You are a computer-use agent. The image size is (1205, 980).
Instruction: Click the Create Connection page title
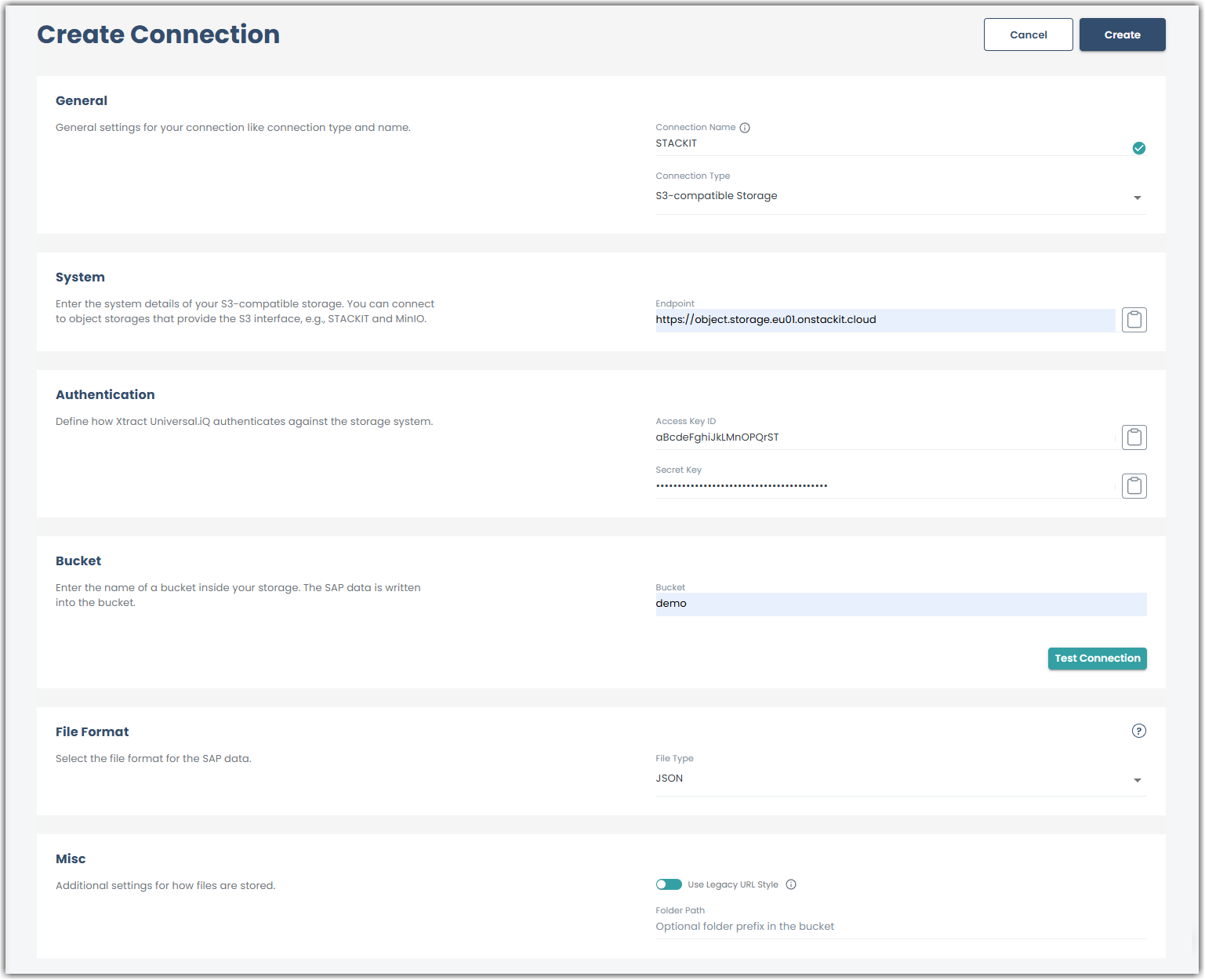158,34
